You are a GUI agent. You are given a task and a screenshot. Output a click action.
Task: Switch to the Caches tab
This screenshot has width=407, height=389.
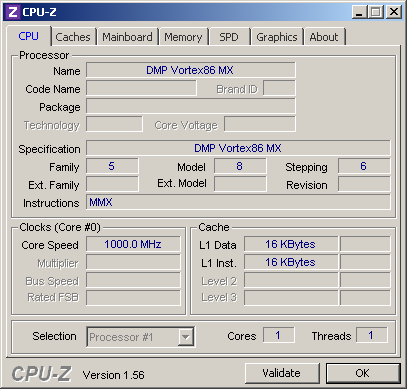pyautogui.click(x=73, y=37)
